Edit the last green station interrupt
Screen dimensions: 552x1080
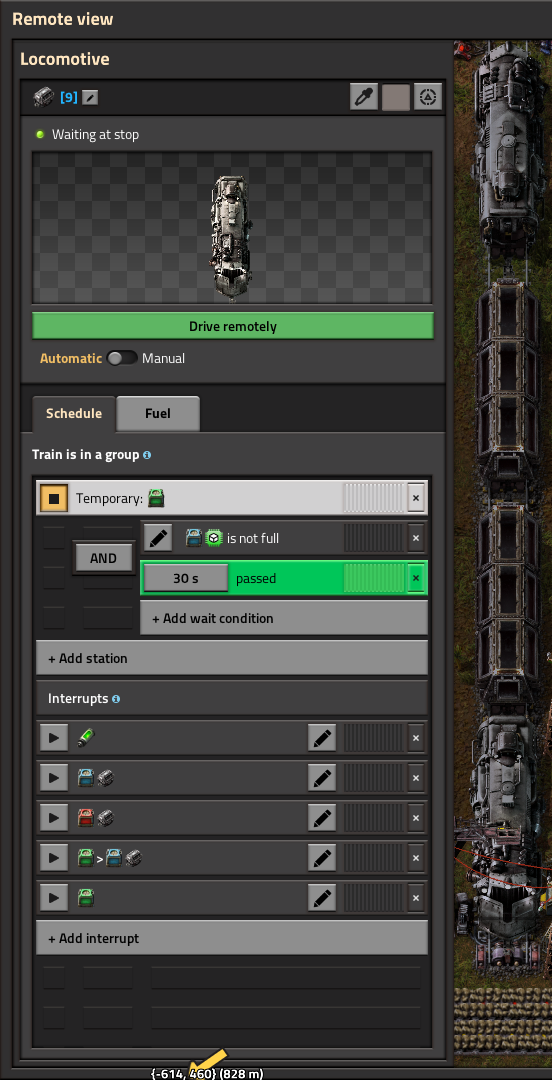tap(322, 898)
